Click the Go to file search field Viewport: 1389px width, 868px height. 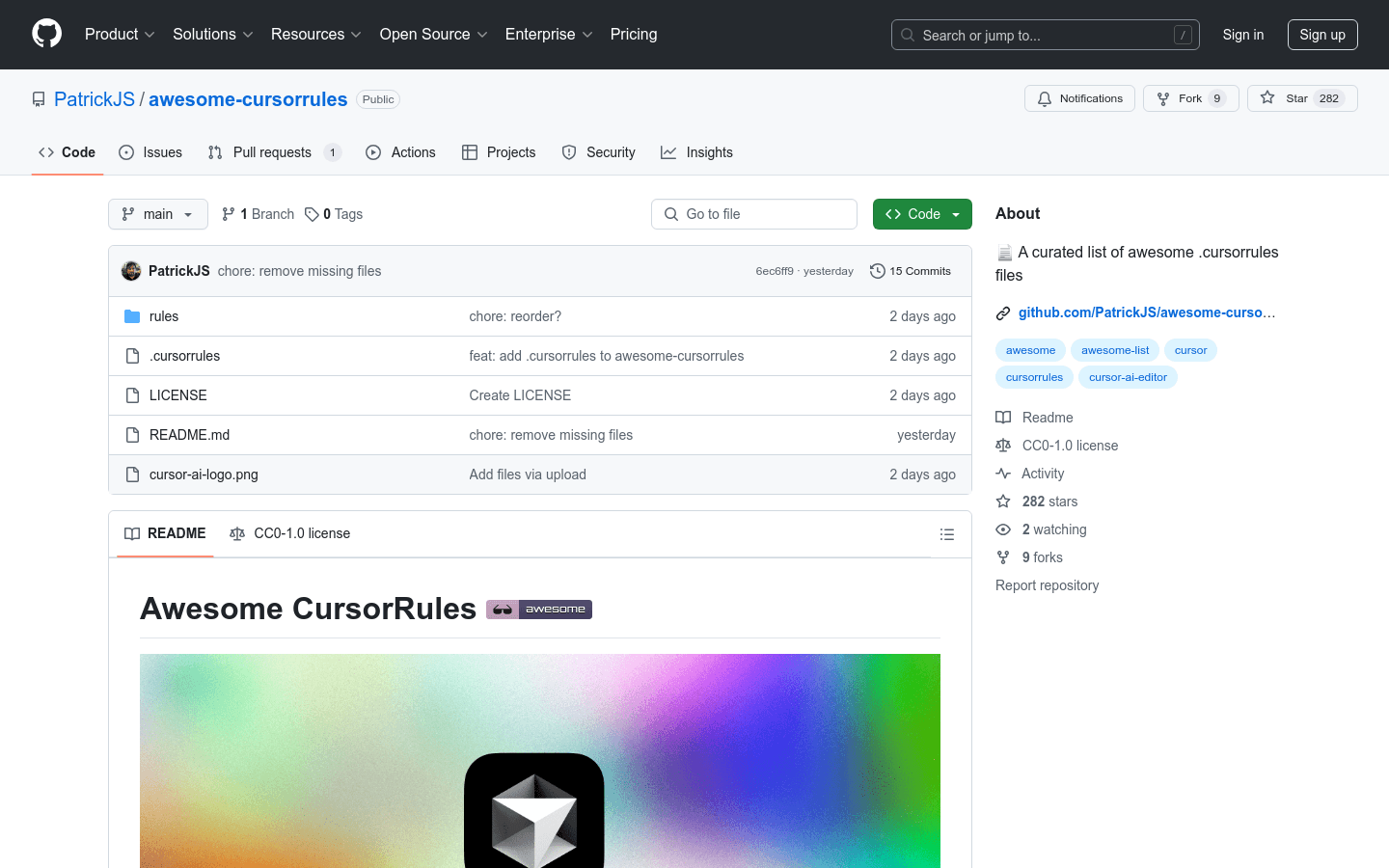pyautogui.click(x=754, y=214)
